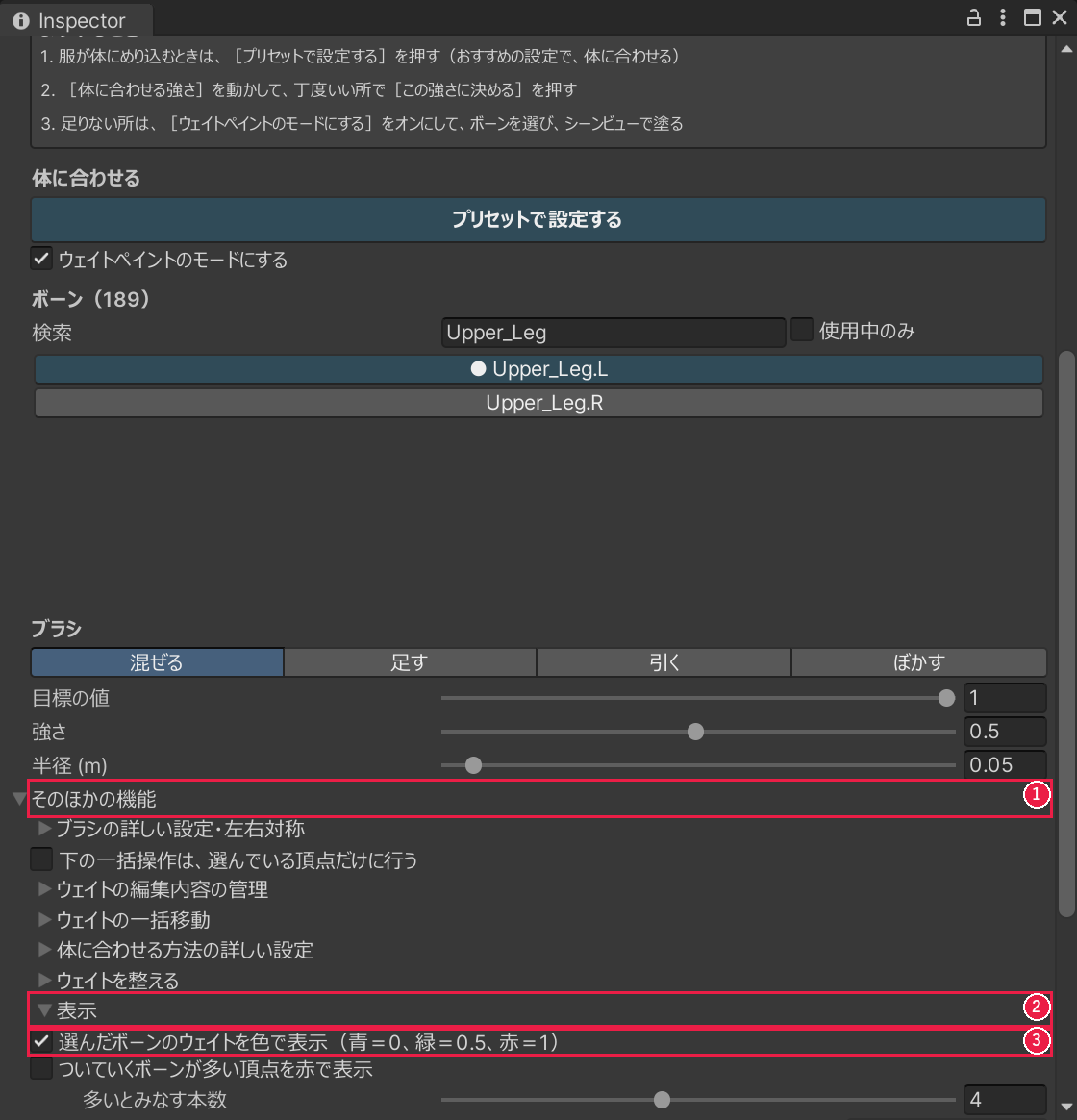Click the 強さ value field showing 0.5
Screen dimensions: 1077x1120
(x=1005, y=732)
